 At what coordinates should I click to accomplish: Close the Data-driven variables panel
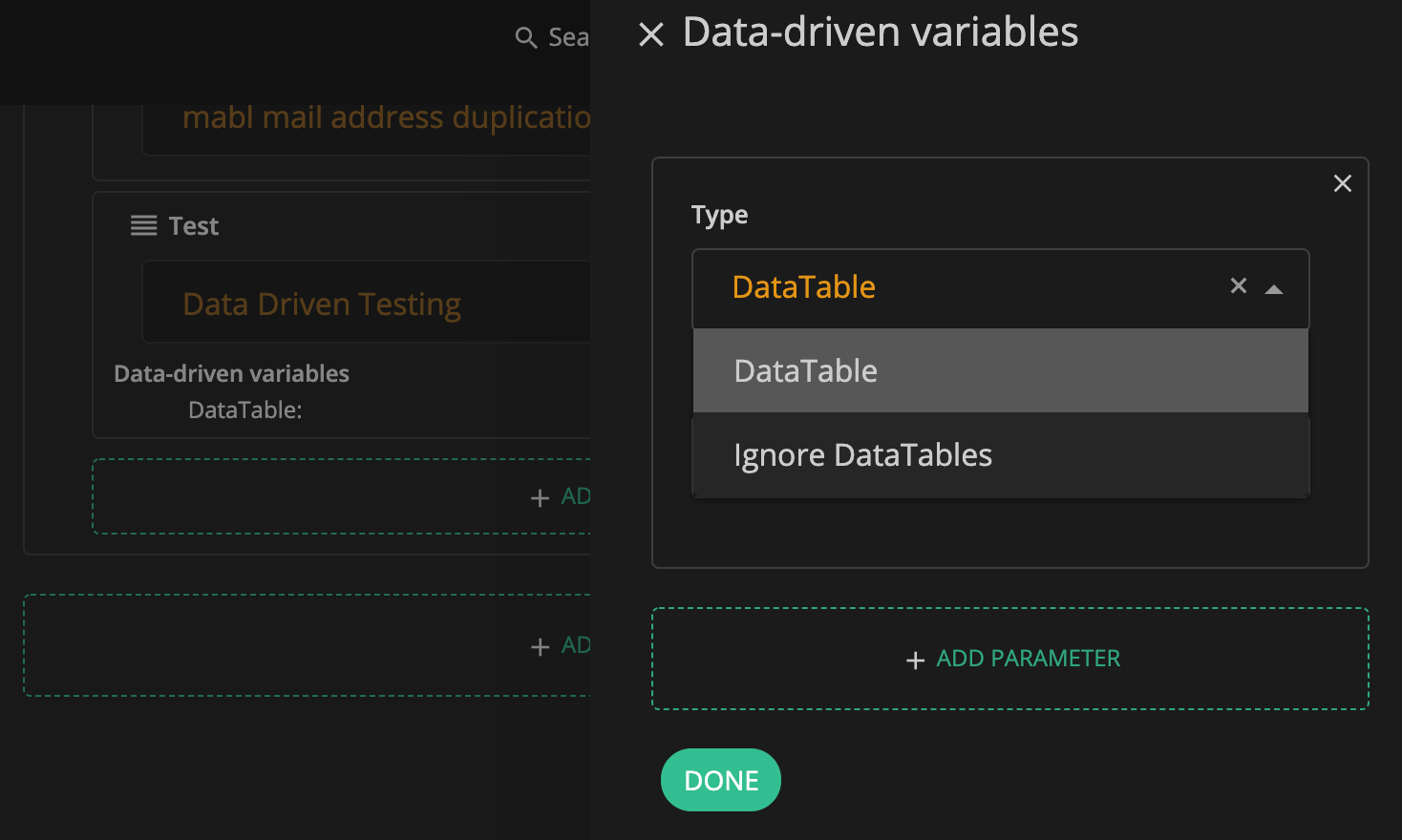(x=651, y=35)
